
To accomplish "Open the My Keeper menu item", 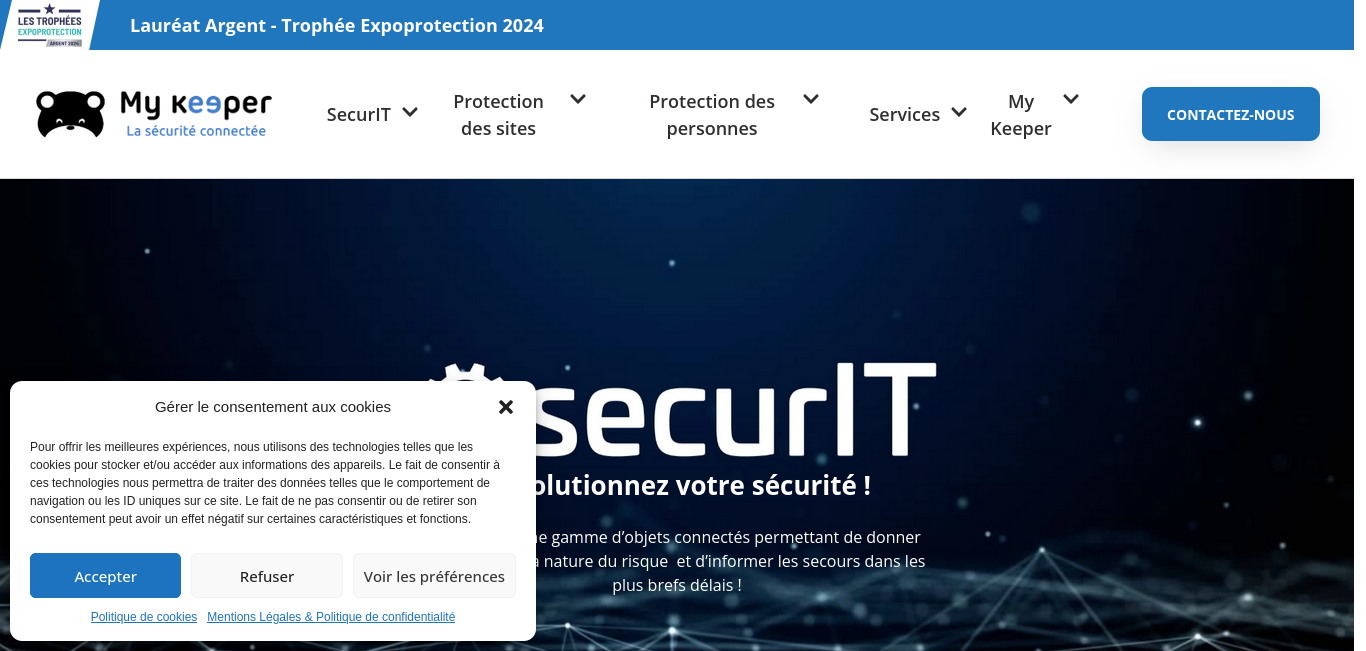I will point(1021,115).
